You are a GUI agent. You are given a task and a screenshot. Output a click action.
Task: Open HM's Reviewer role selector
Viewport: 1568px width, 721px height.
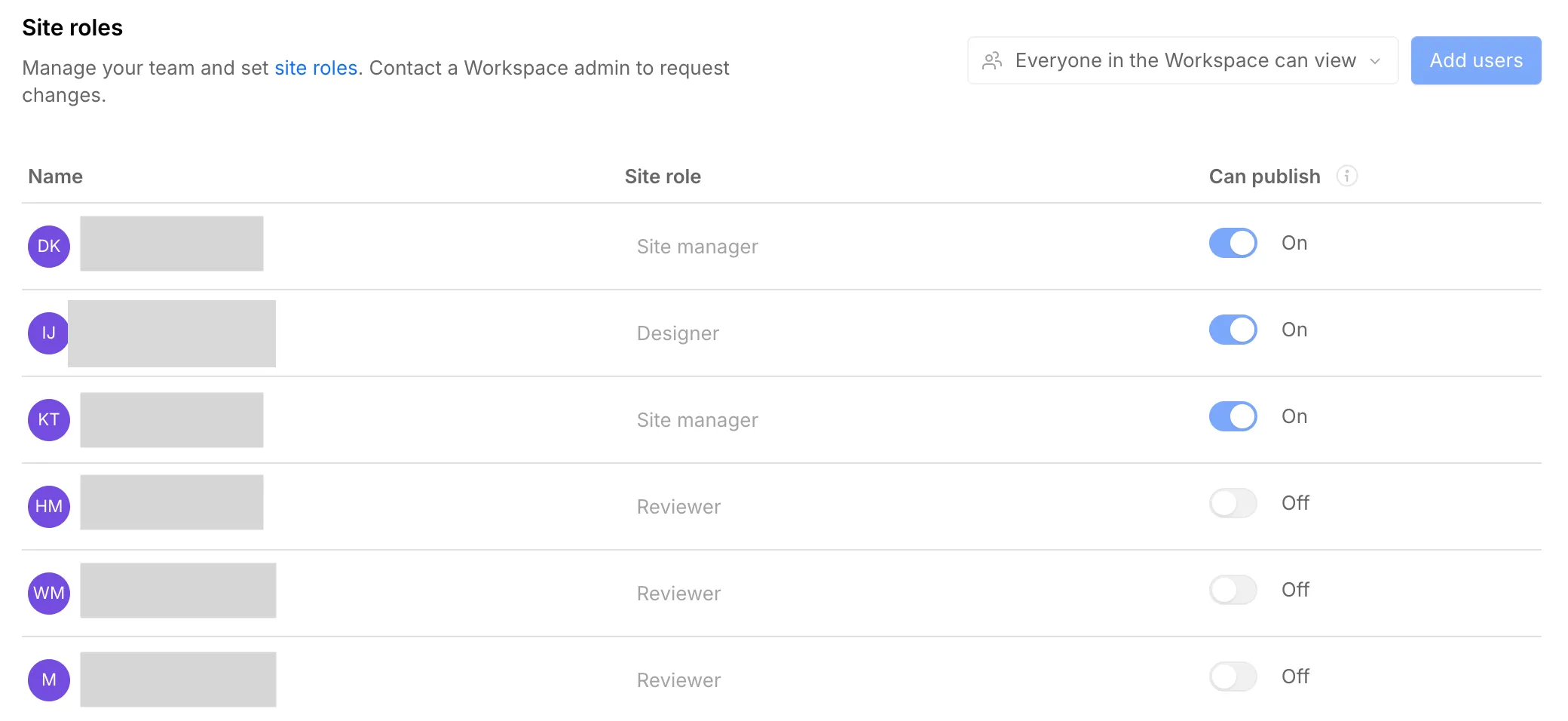pyautogui.click(x=678, y=507)
